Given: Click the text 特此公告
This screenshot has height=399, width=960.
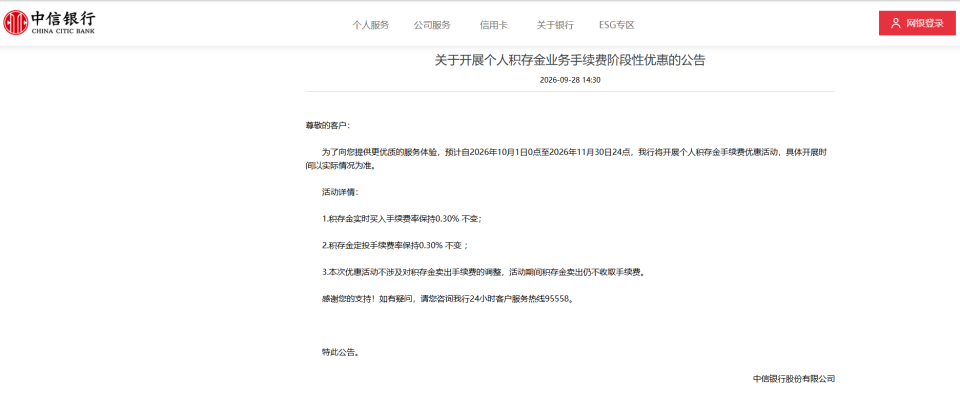Looking at the screenshot, I should [340, 352].
